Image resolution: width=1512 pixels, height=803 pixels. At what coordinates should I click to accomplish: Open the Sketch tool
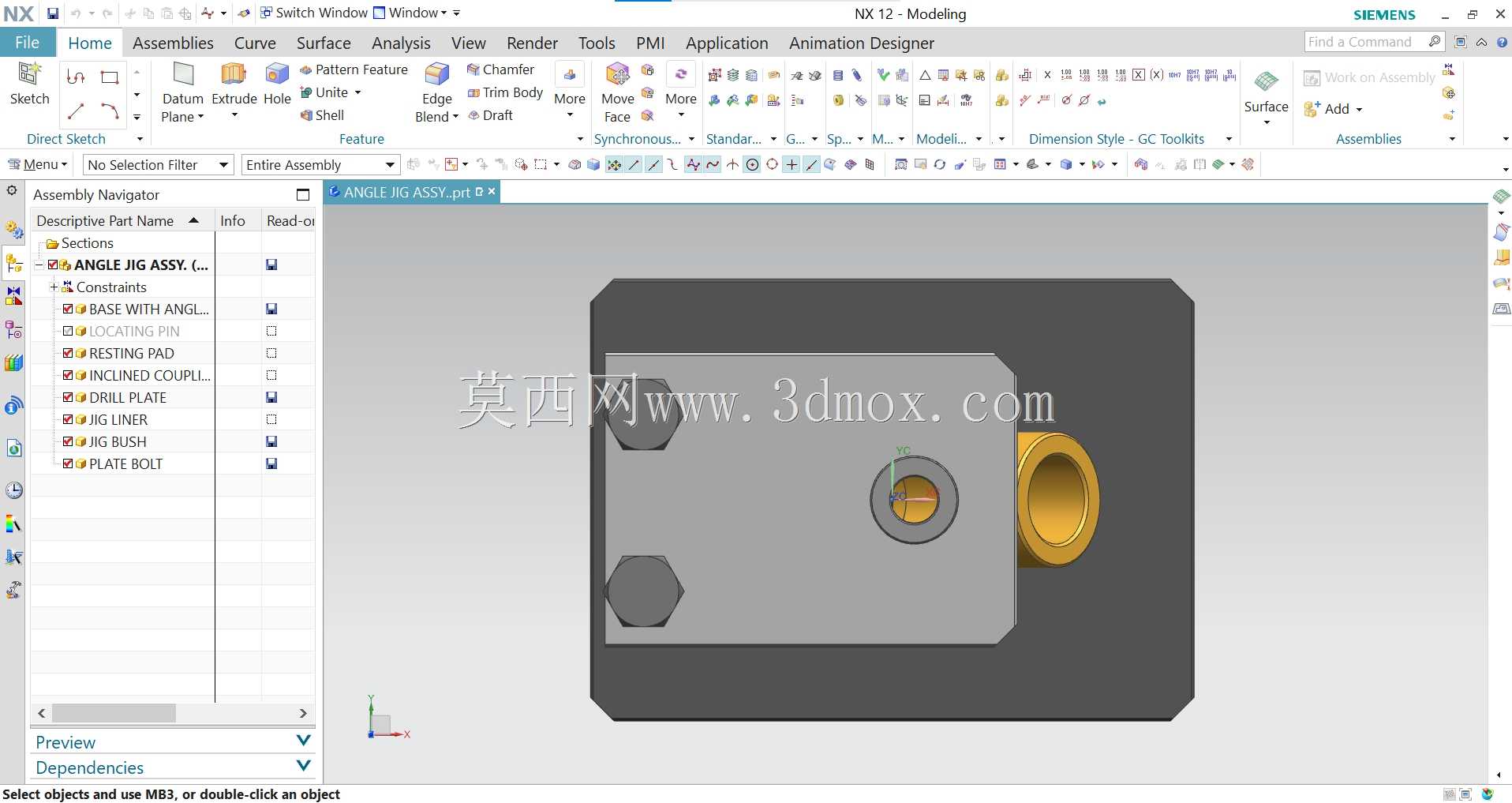[x=29, y=83]
